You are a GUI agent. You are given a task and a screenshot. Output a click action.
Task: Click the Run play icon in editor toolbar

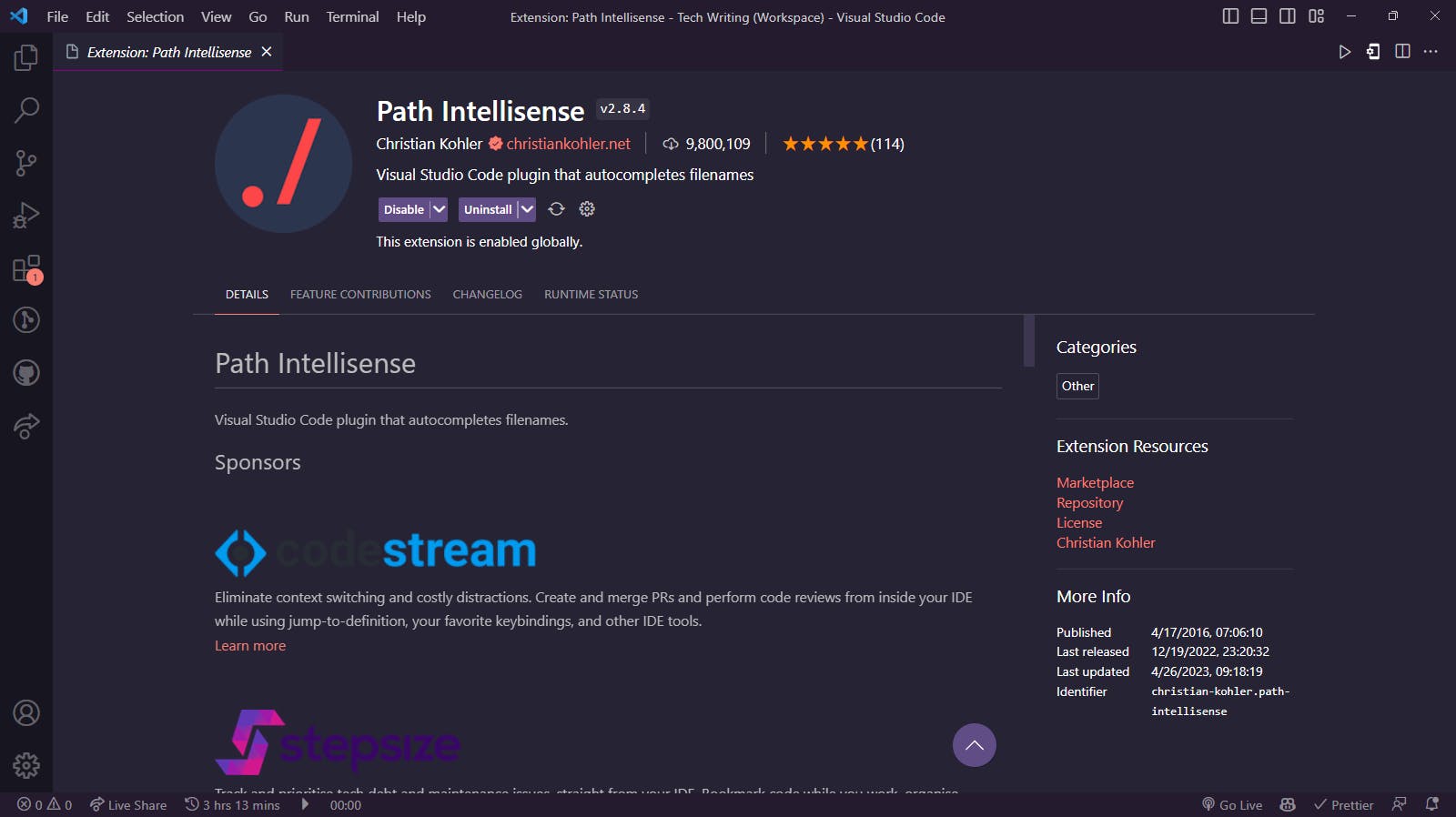1344,52
